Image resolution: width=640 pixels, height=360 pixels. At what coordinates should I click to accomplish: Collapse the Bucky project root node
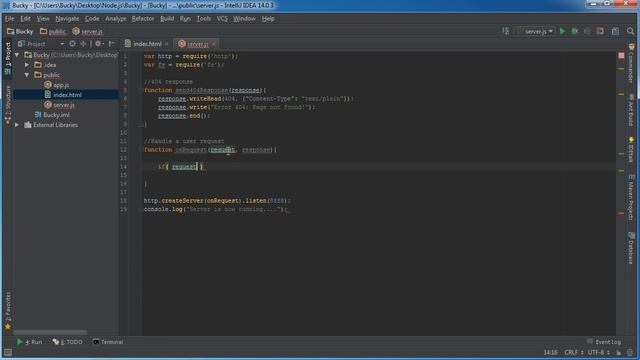click(17, 55)
